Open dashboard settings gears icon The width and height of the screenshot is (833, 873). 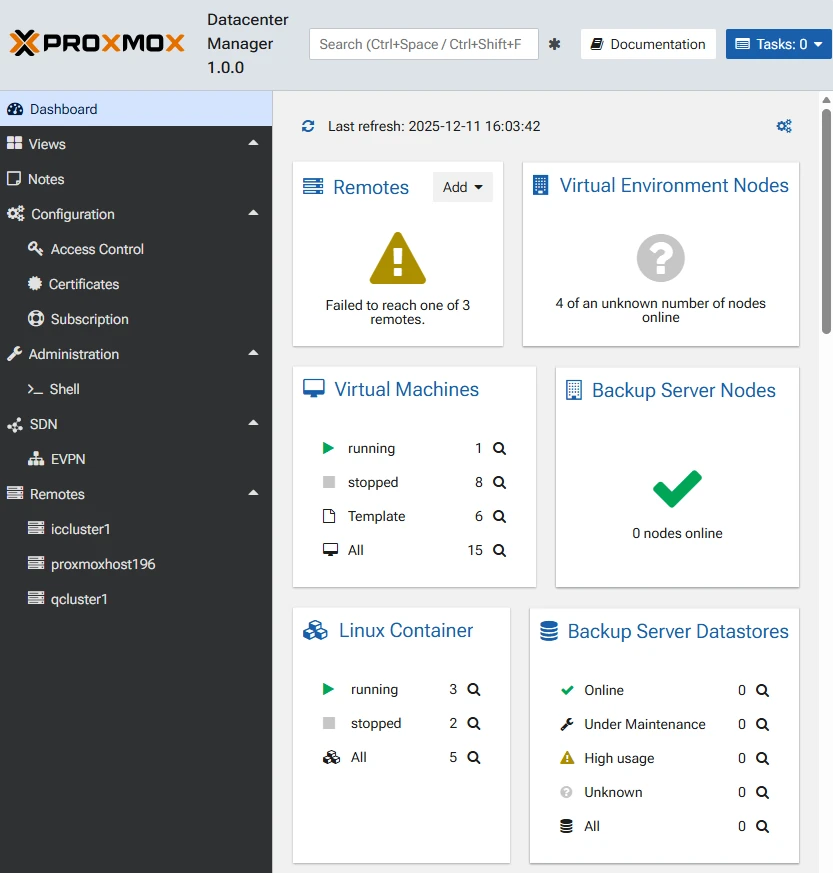point(784,126)
